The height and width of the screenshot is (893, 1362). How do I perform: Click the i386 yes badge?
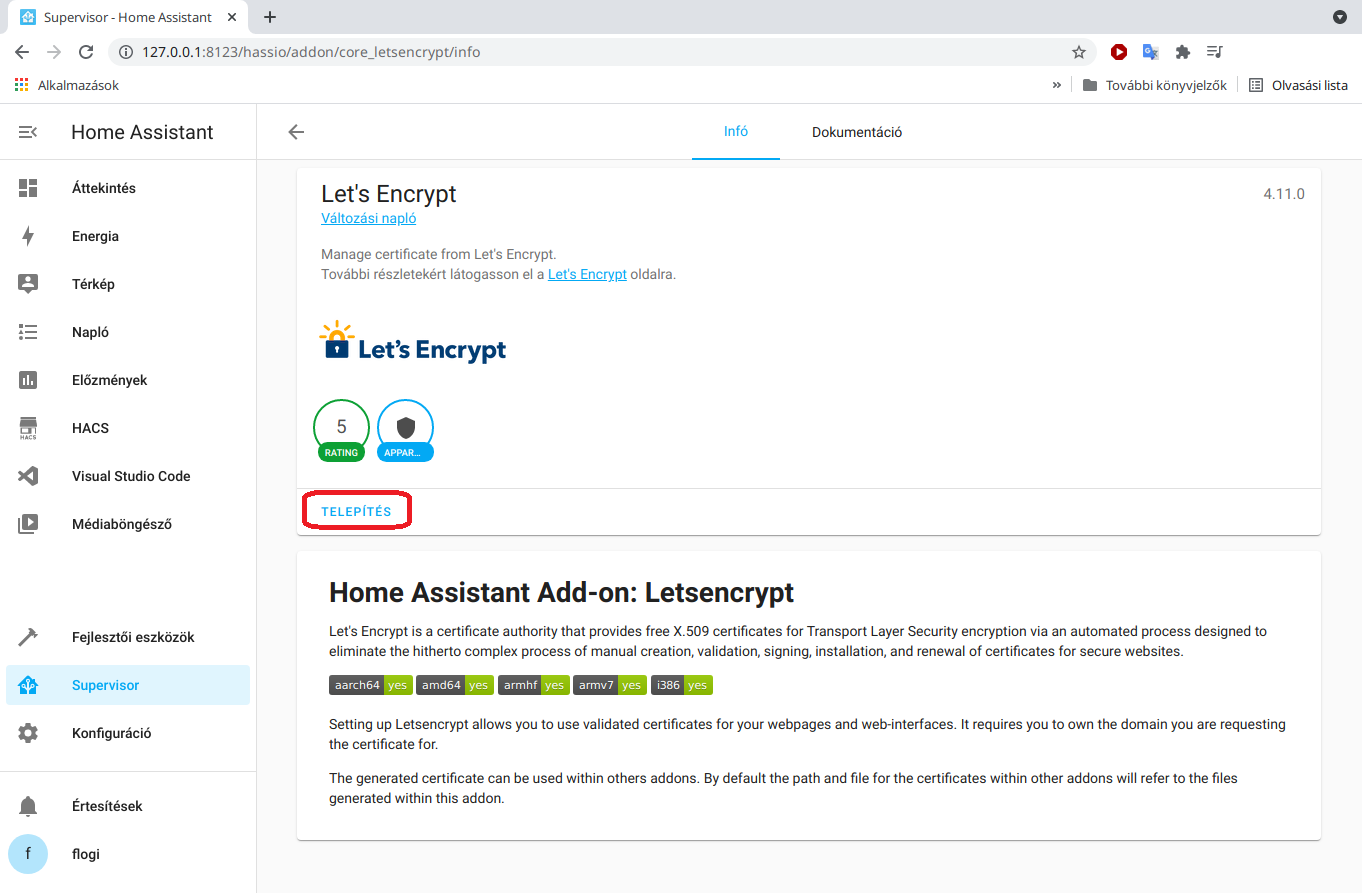(682, 685)
